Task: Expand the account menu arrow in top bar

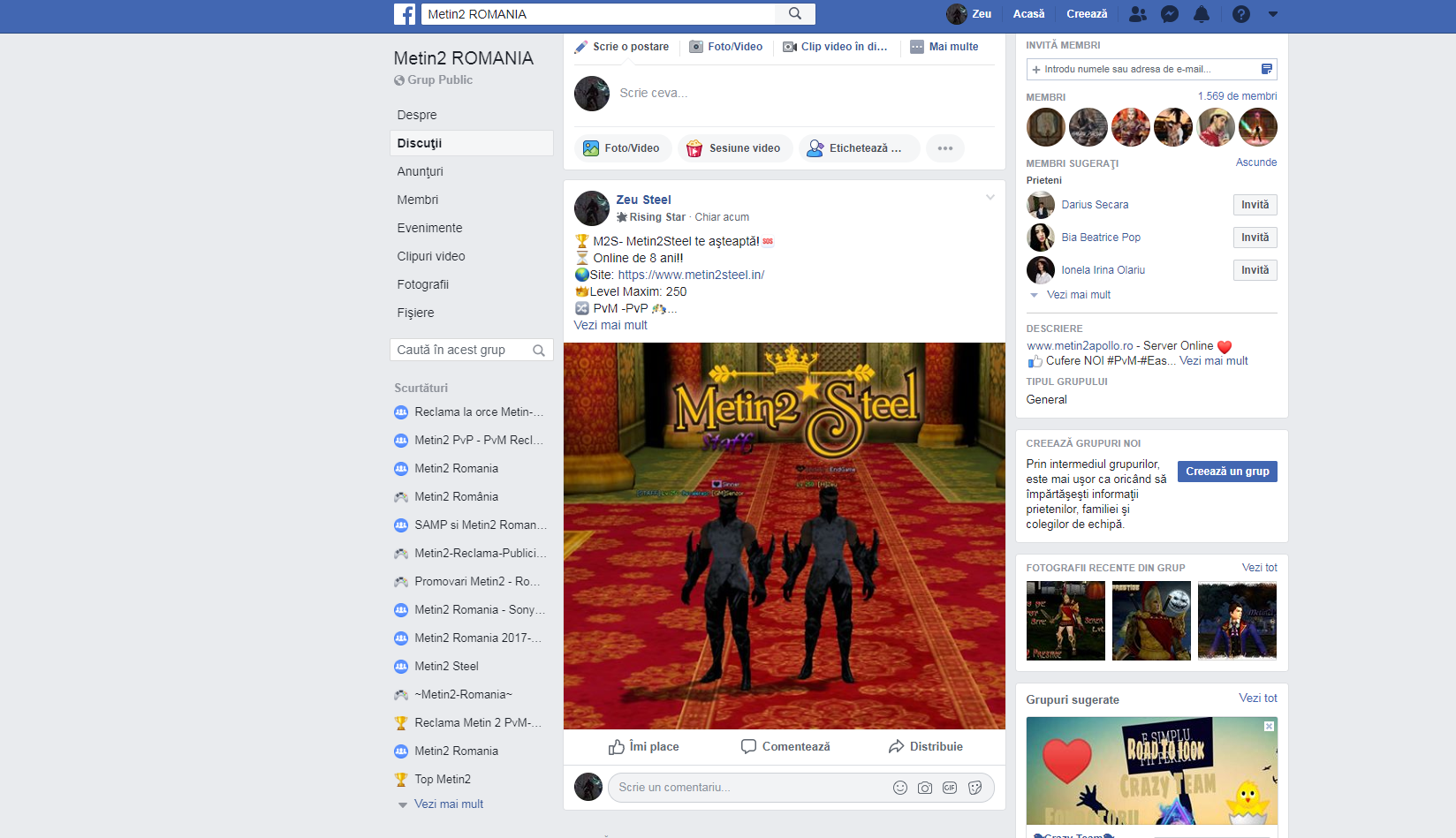Action: point(1273,14)
